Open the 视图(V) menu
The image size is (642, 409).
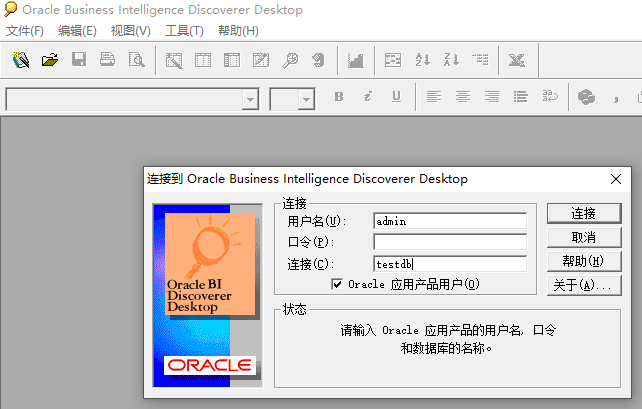click(x=131, y=31)
